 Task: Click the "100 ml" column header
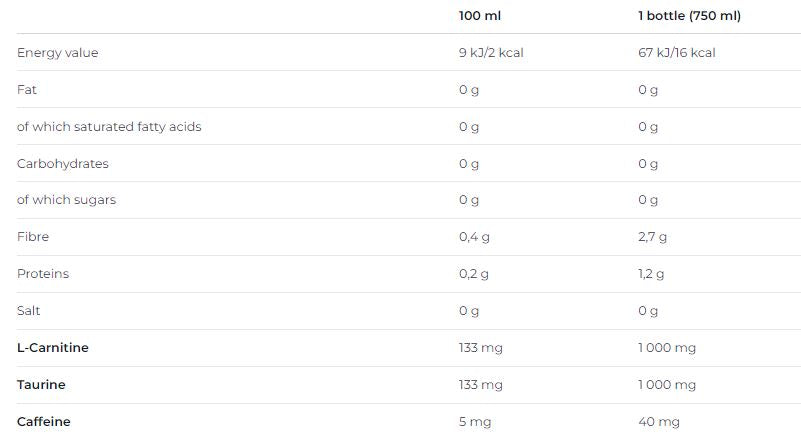(479, 16)
